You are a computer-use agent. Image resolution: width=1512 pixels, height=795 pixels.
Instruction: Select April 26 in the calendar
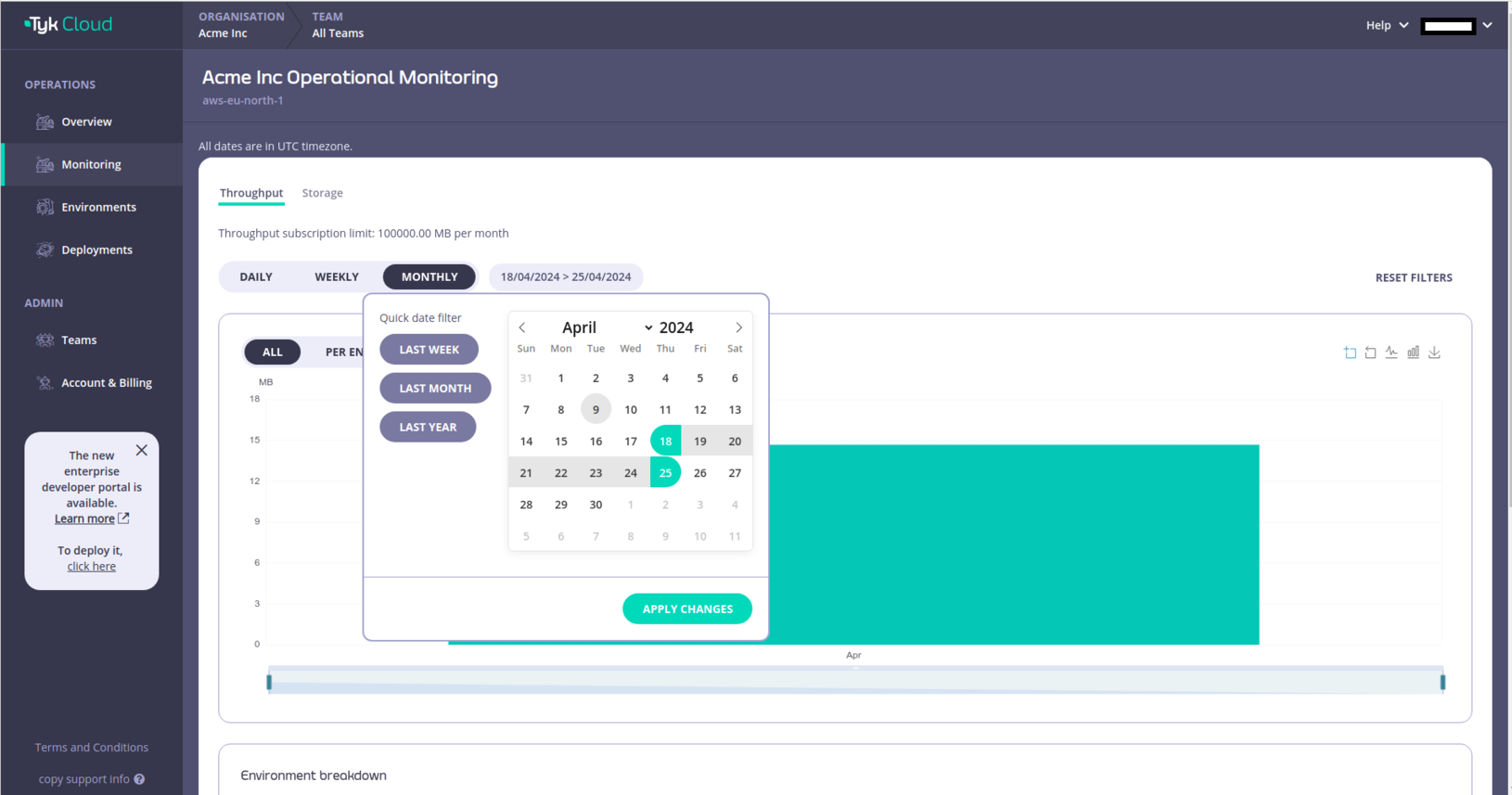coord(699,473)
